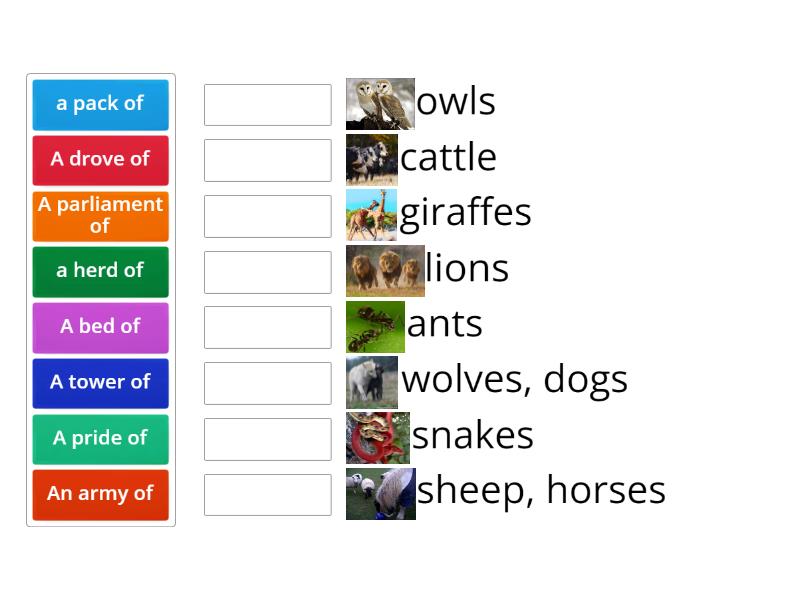This screenshot has height=600, width=800.
Task: Click the sheep image
Action: (x=381, y=491)
